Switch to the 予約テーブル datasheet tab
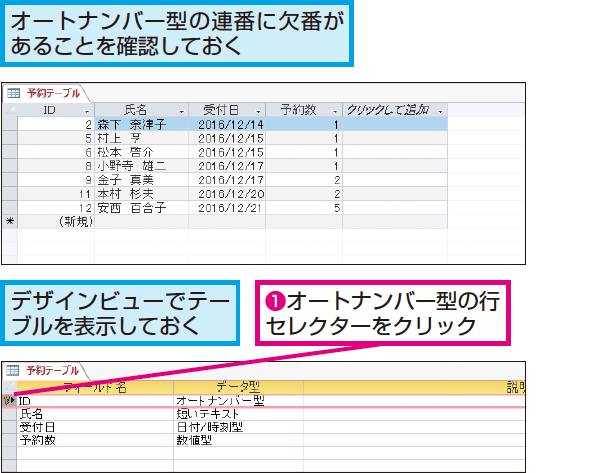Image resolution: width=600 pixels, height=473 pixels. [x=47, y=93]
